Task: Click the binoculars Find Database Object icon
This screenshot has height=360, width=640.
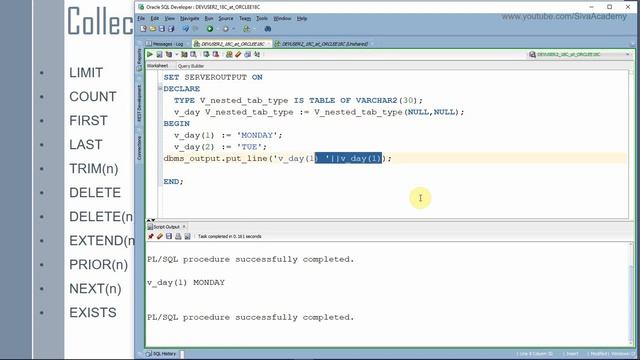Action: 268,29
